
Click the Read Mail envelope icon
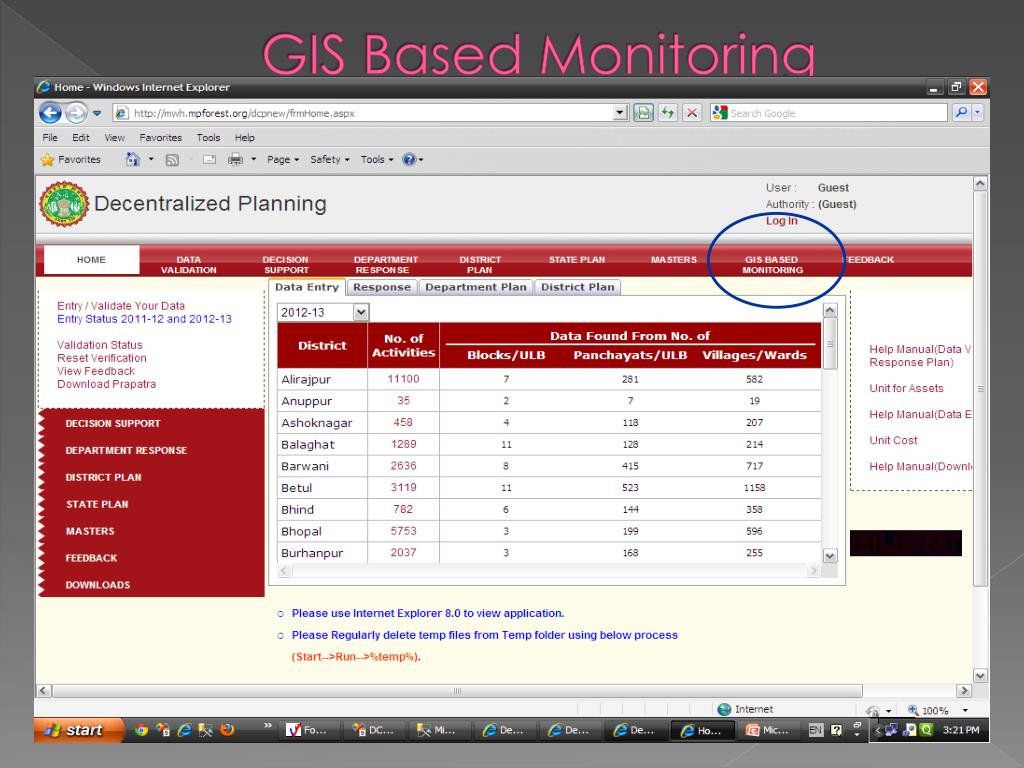pos(209,159)
